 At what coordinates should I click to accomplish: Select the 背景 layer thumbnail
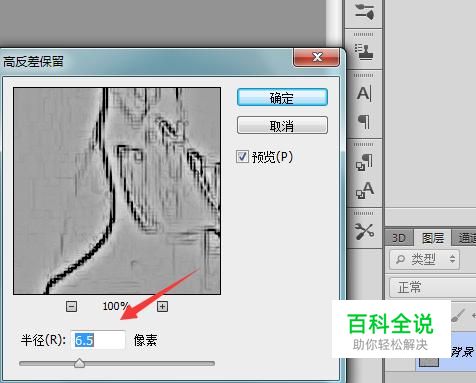(x=429, y=361)
